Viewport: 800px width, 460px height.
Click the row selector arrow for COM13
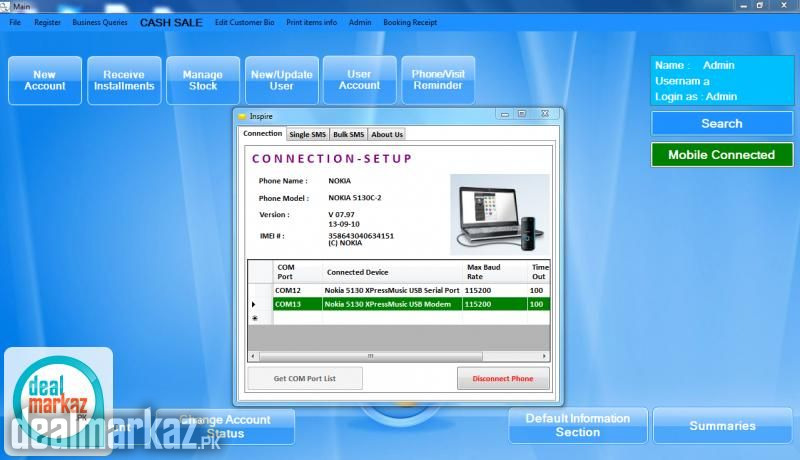click(254, 304)
